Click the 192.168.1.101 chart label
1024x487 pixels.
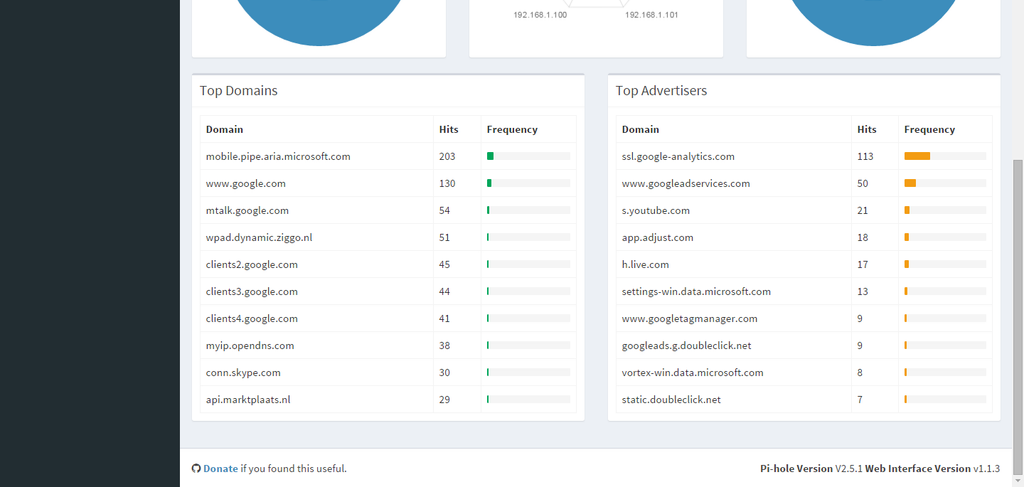(x=651, y=14)
